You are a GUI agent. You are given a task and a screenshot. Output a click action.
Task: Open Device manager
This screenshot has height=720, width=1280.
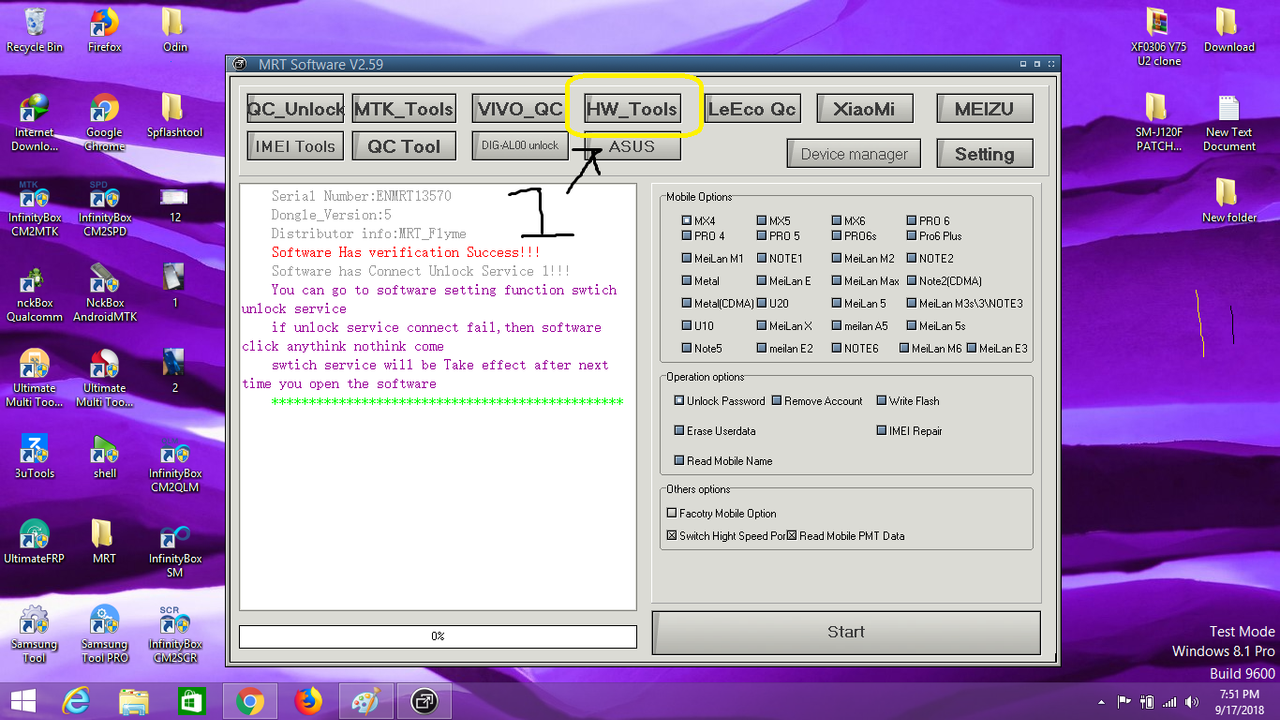pyautogui.click(x=854, y=154)
